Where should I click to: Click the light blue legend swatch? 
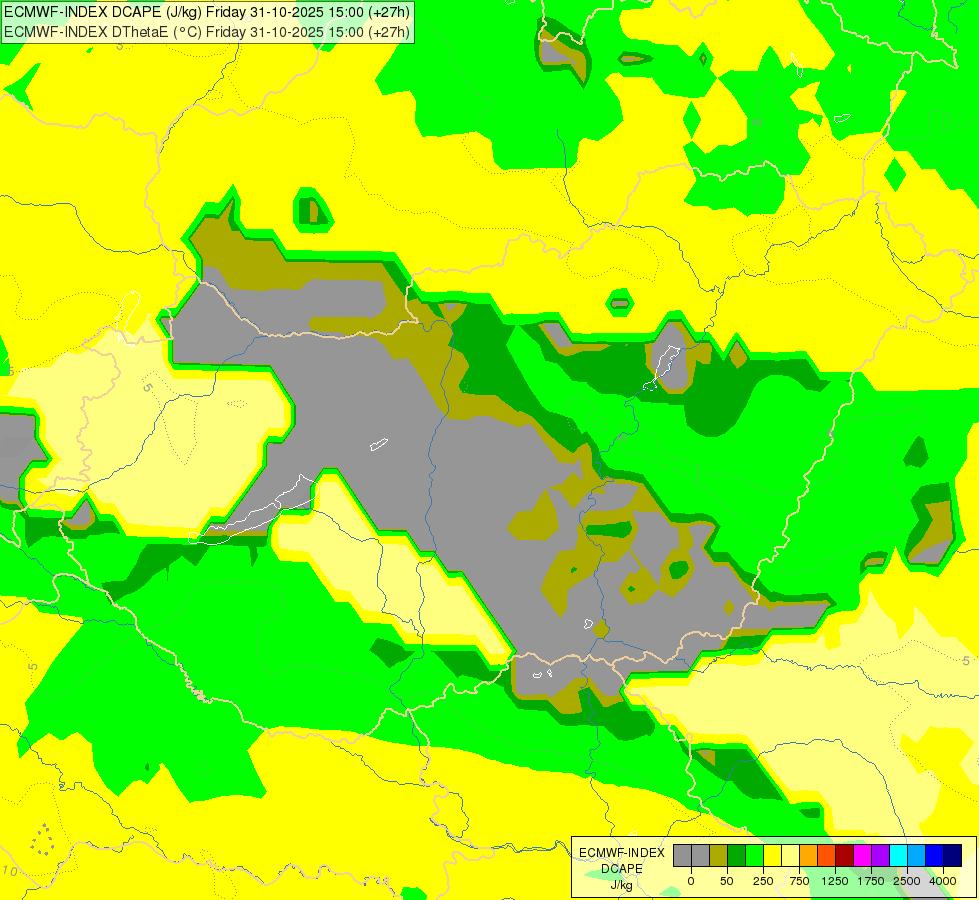(917, 855)
